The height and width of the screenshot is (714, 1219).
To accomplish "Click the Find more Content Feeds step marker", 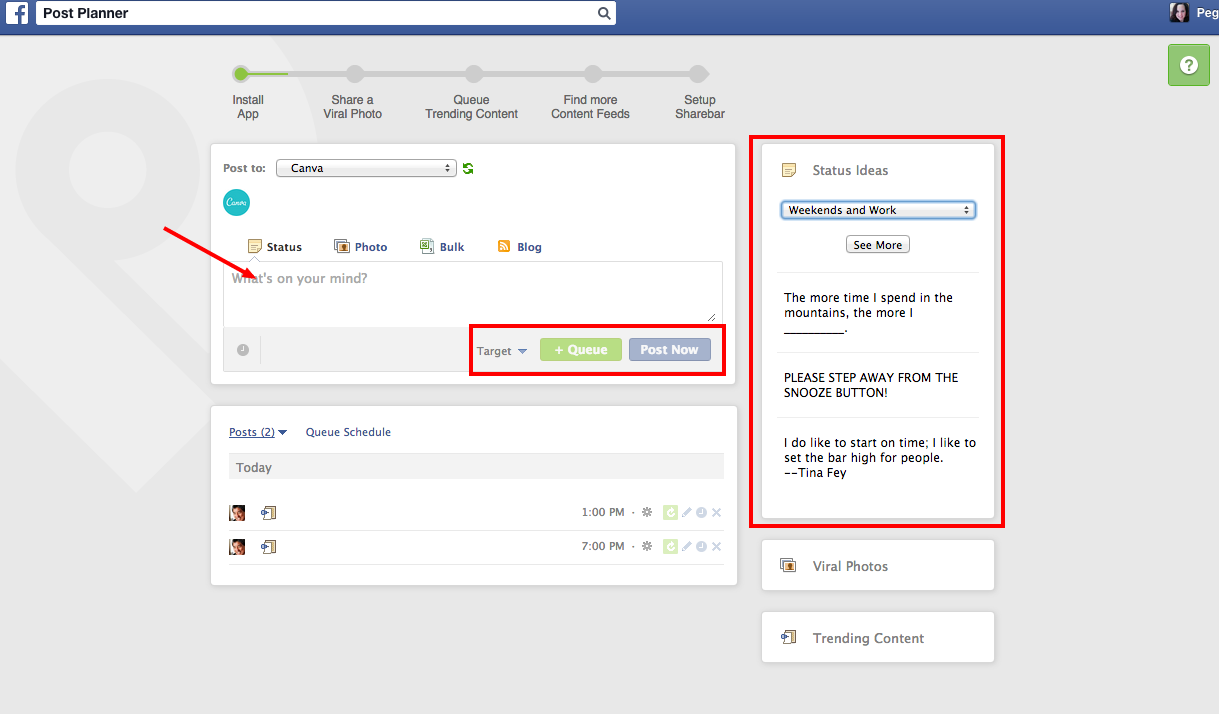I will click(592, 74).
